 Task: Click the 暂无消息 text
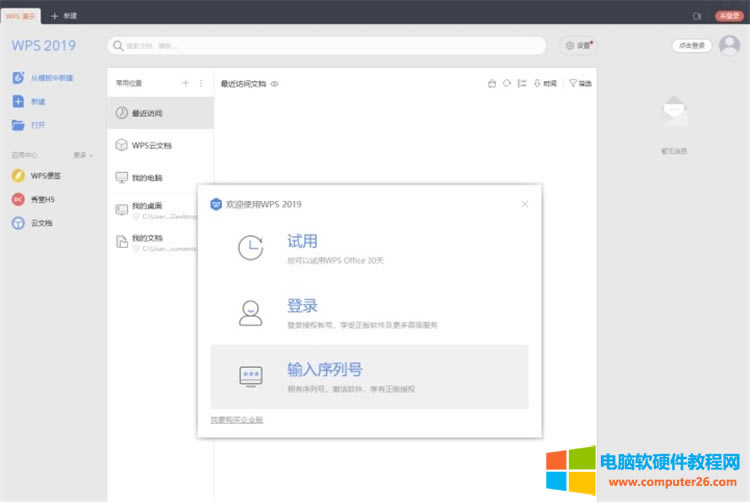[x=674, y=151]
